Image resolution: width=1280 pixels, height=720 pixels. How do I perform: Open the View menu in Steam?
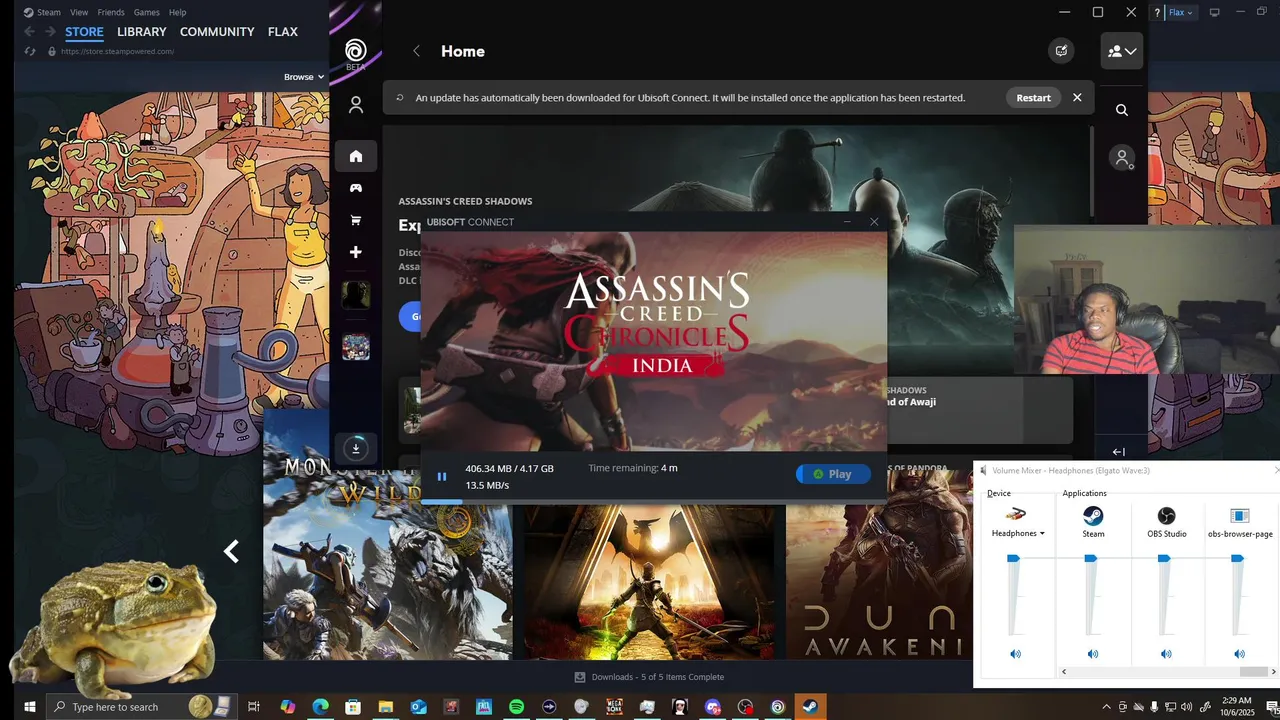(78, 12)
